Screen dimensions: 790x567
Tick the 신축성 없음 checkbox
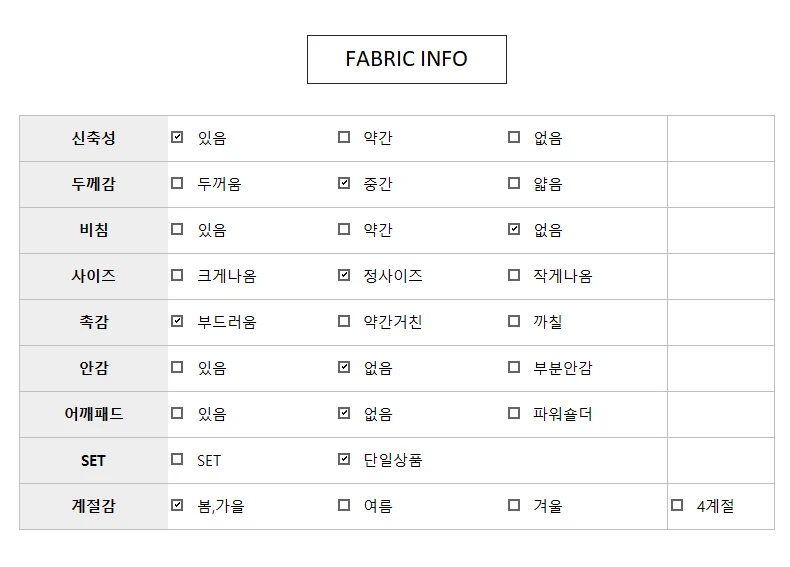pyautogui.click(x=513, y=137)
